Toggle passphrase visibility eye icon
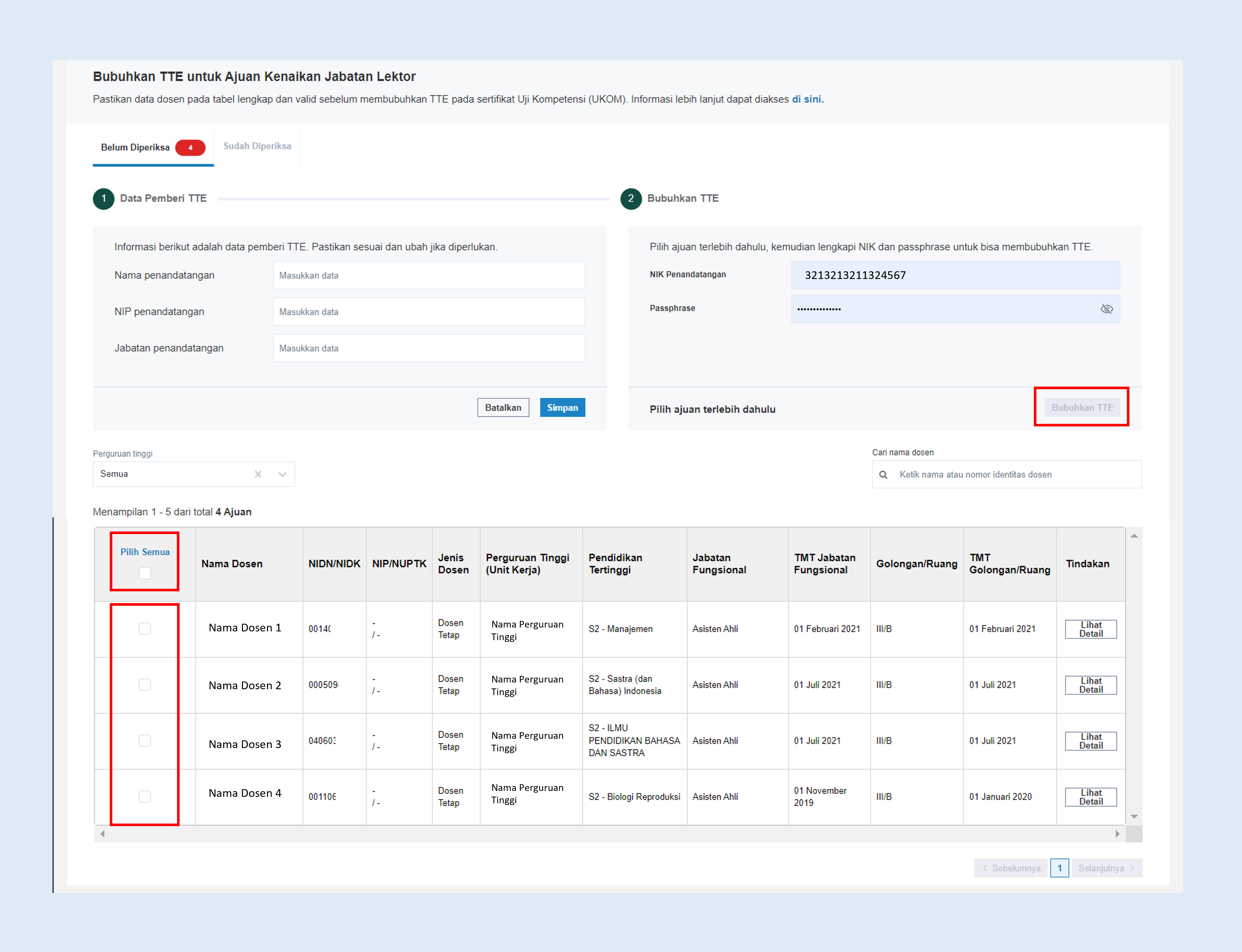1242x952 pixels. coord(1106,309)
